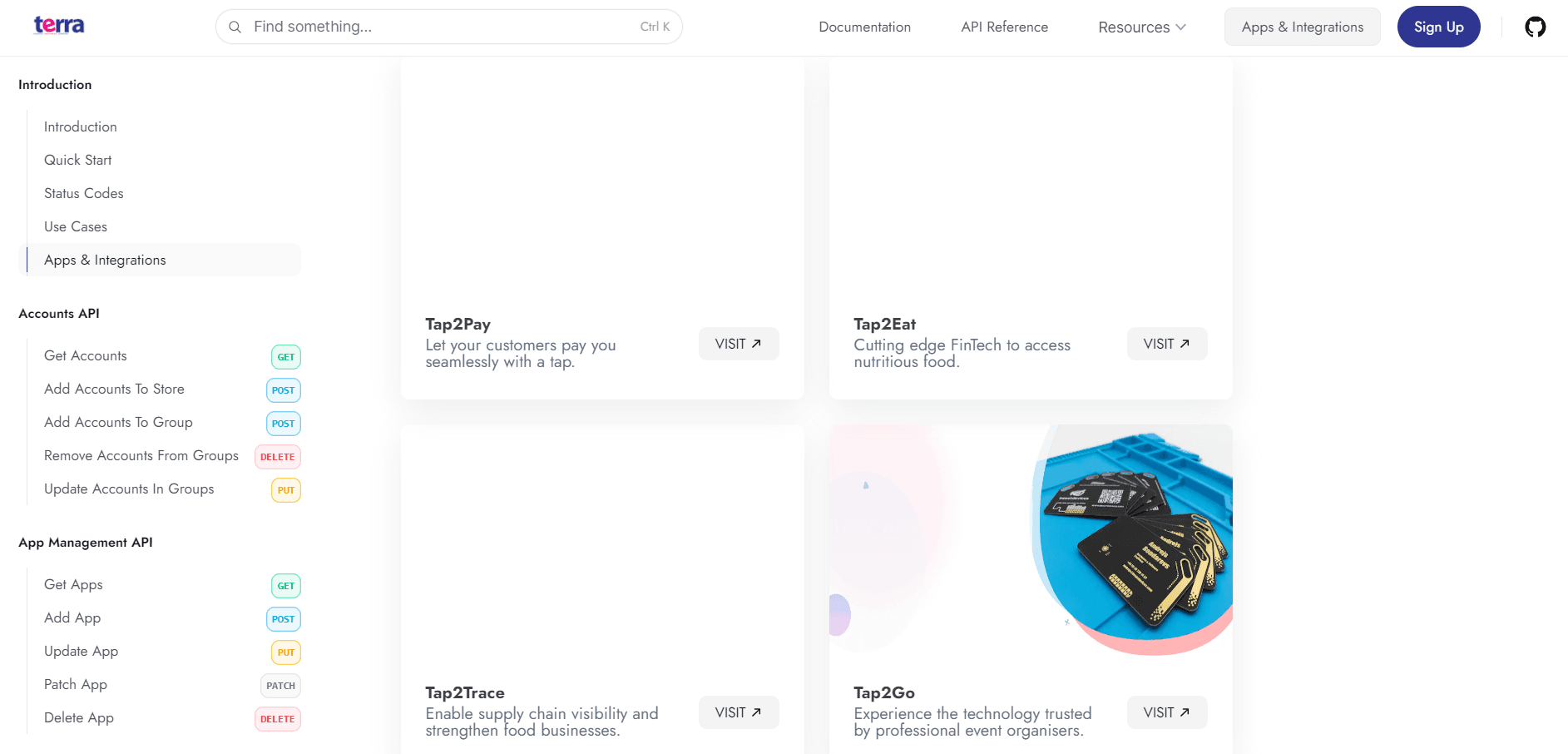Click the GET badge beside Get Accounts
This screenshot has width=1568, height=754.
pos(285,357)
